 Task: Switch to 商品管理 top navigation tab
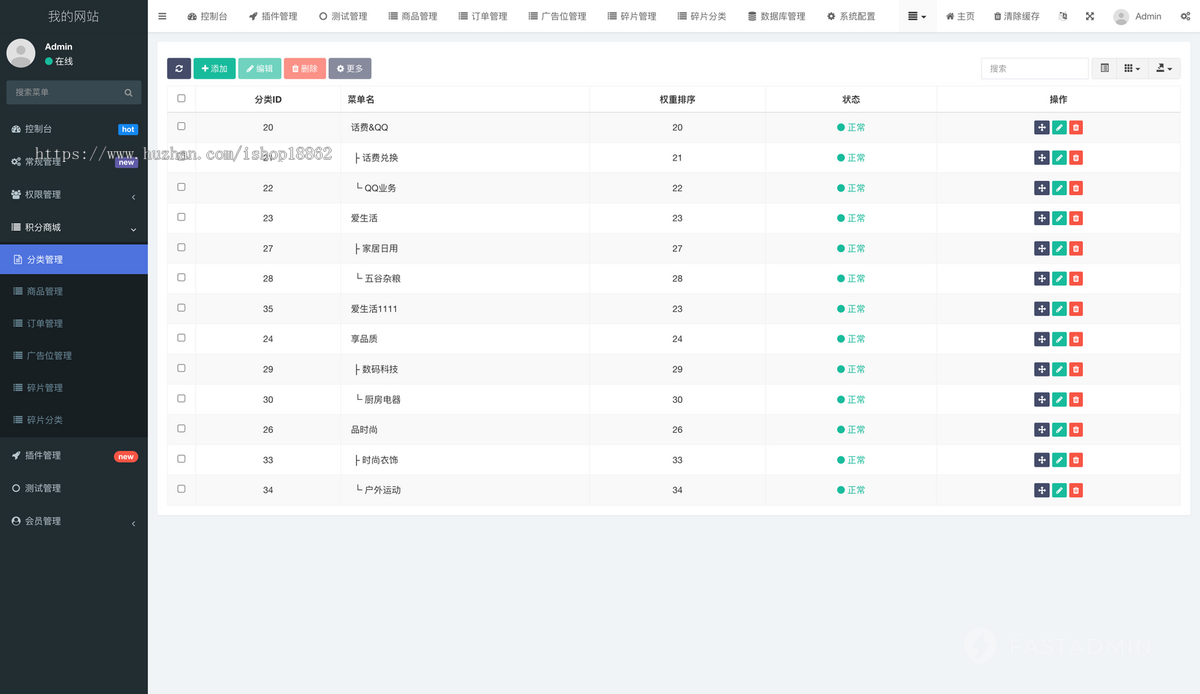coord(412,16)
